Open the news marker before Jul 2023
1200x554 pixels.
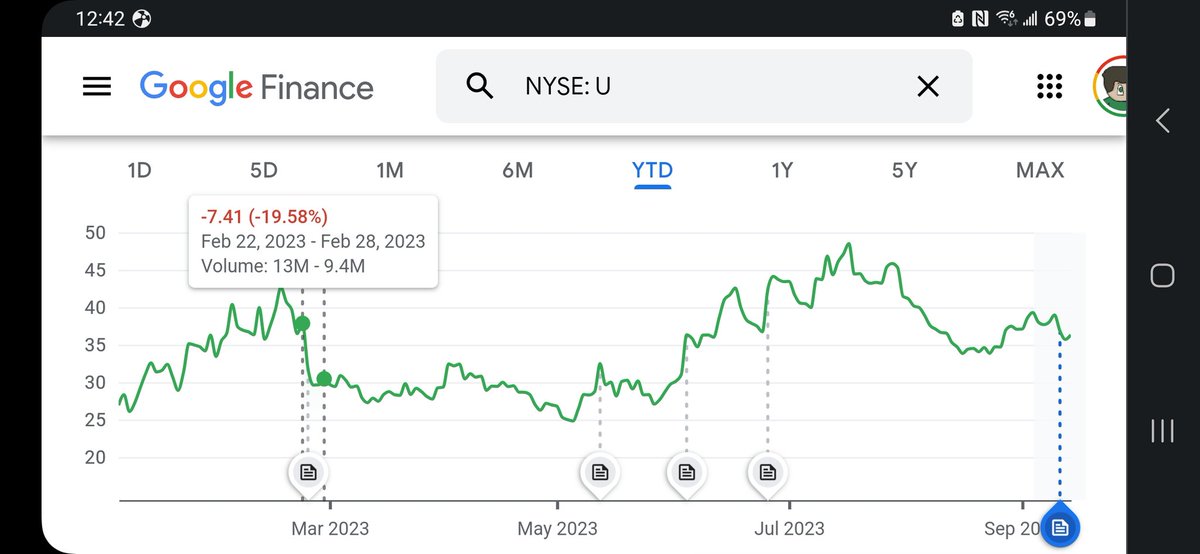click(x=767, y=472)
